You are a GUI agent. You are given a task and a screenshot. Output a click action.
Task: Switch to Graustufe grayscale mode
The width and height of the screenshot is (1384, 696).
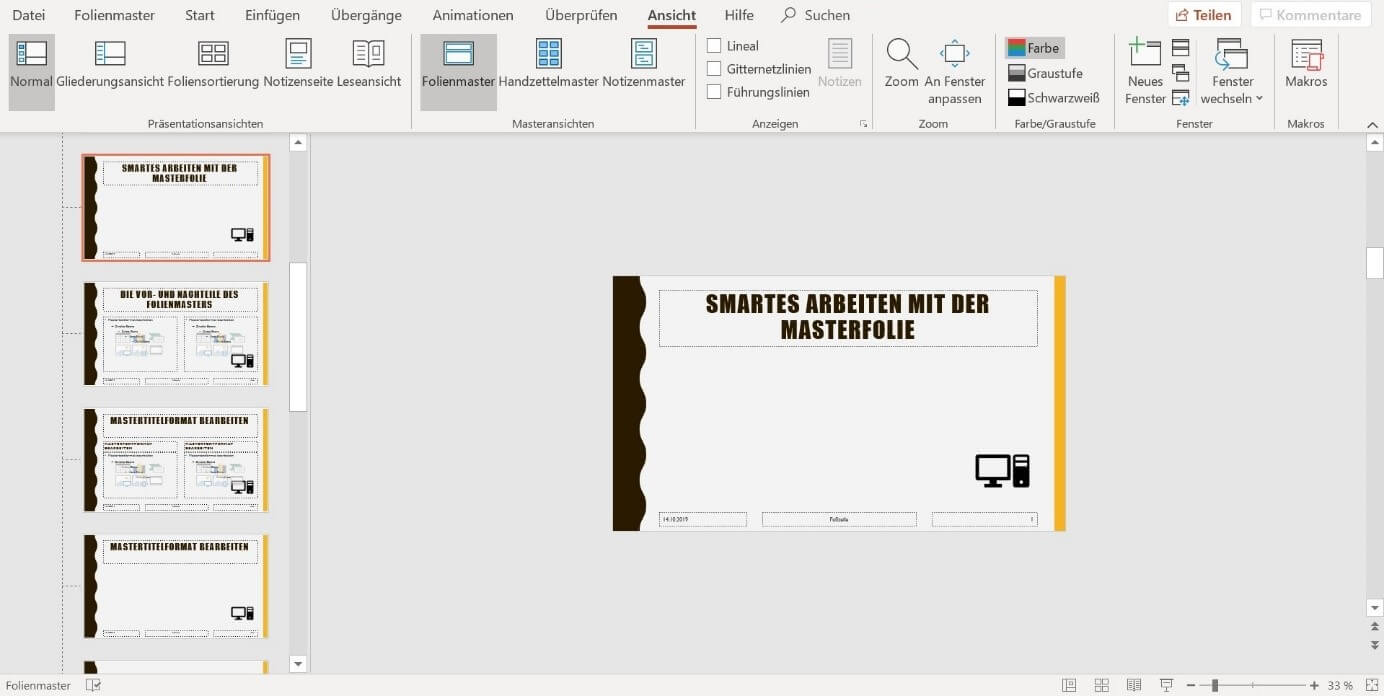point(1045,73)
